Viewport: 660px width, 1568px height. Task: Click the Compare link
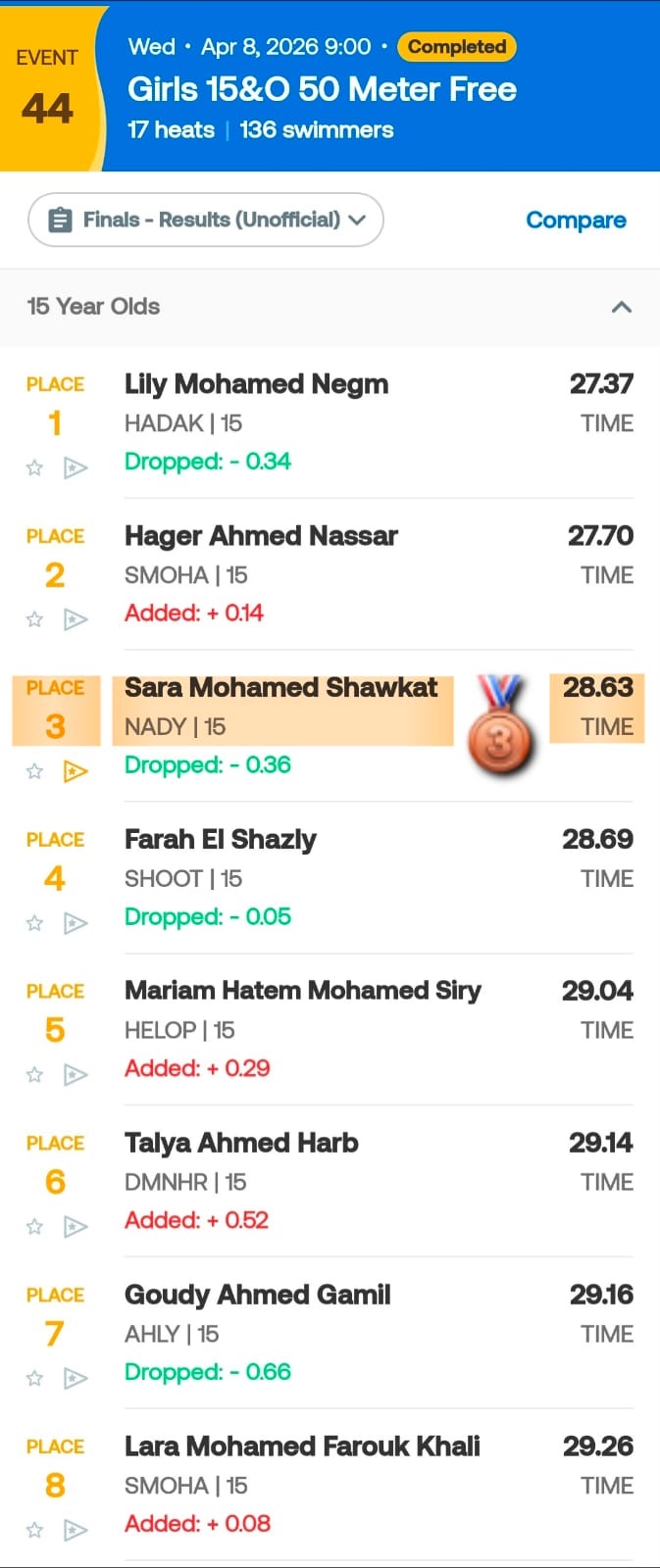(x=576, y=220)
